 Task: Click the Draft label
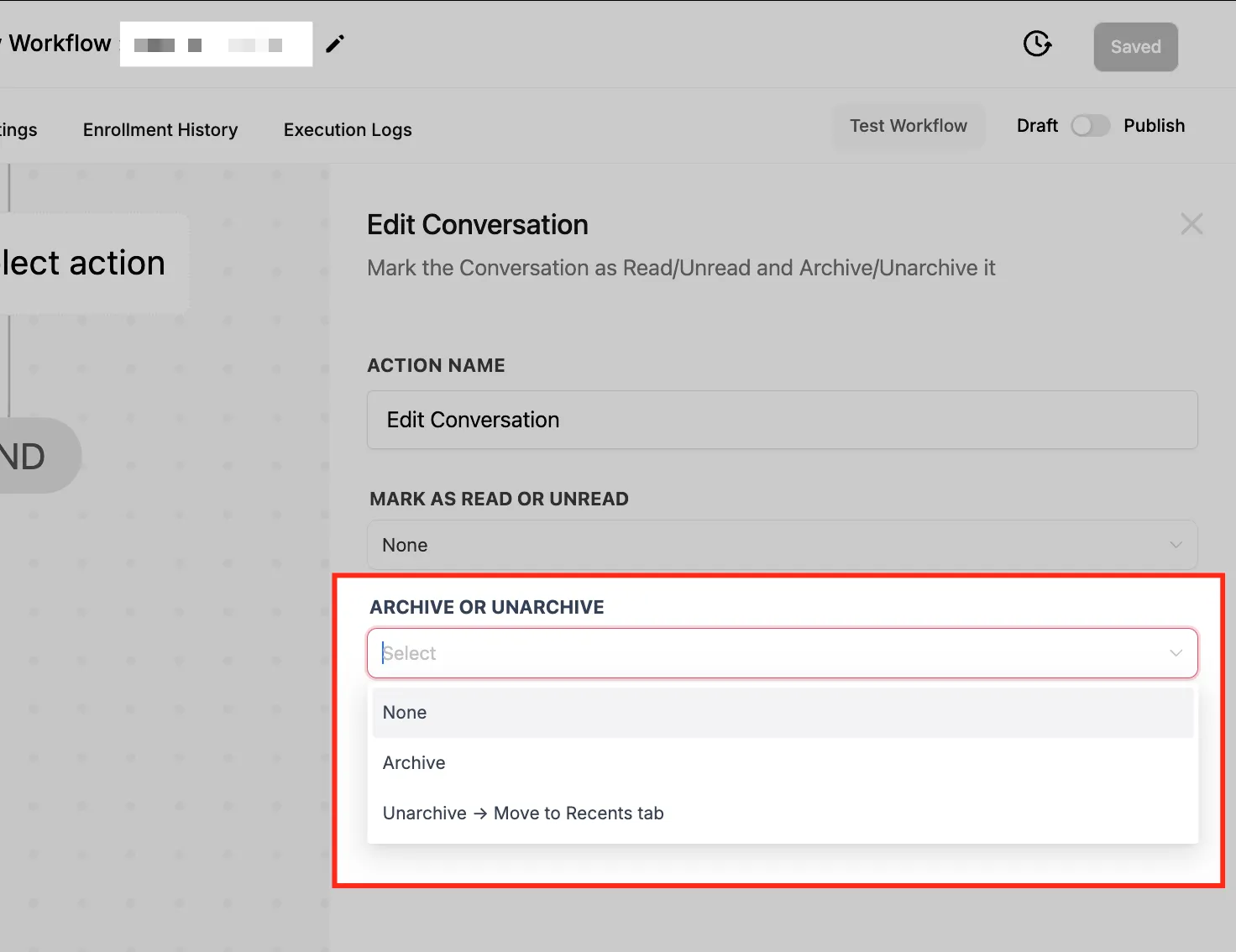pos(1037,126)
